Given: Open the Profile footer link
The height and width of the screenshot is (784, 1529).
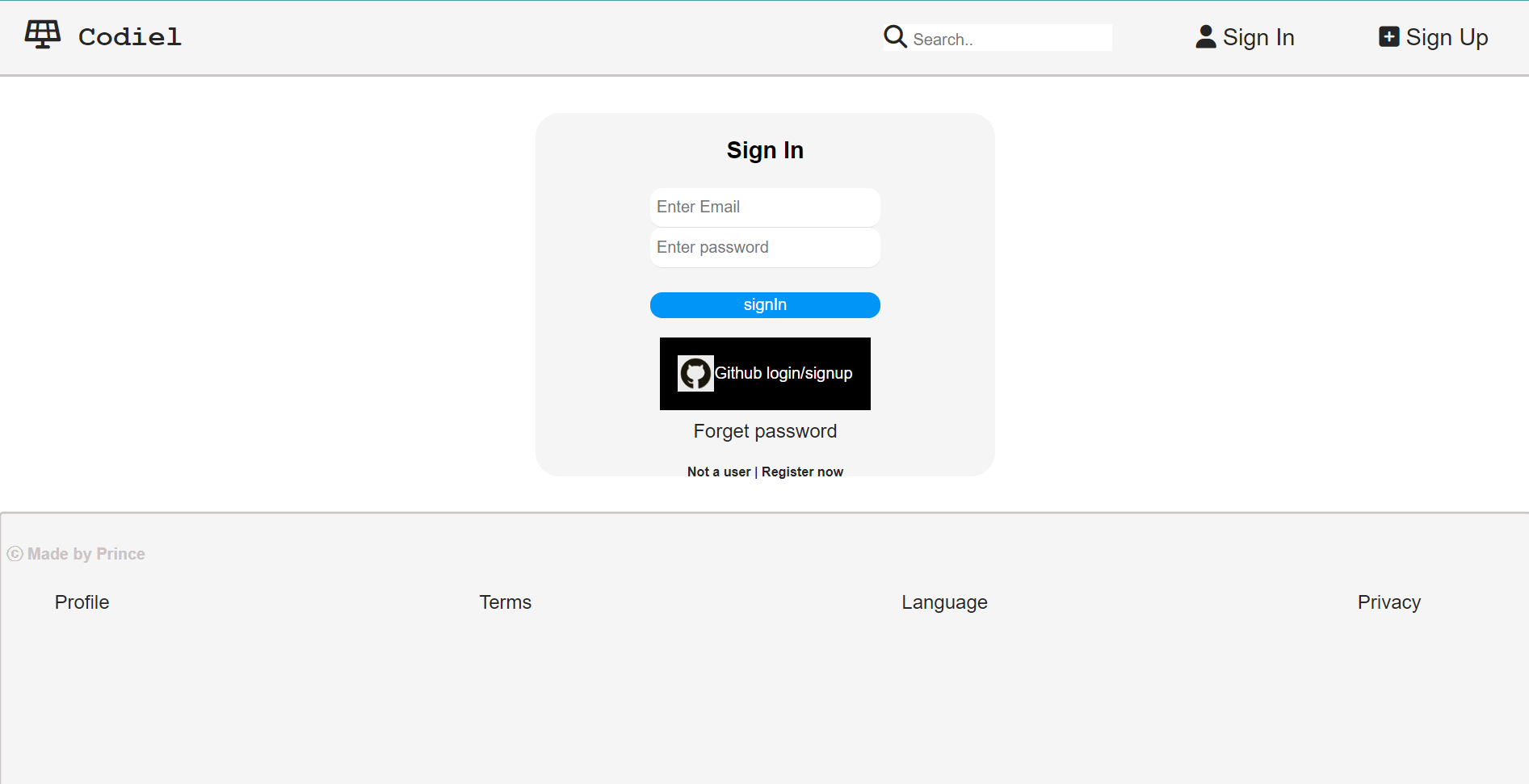Looking at the screenshot, I should coord(82,602).
